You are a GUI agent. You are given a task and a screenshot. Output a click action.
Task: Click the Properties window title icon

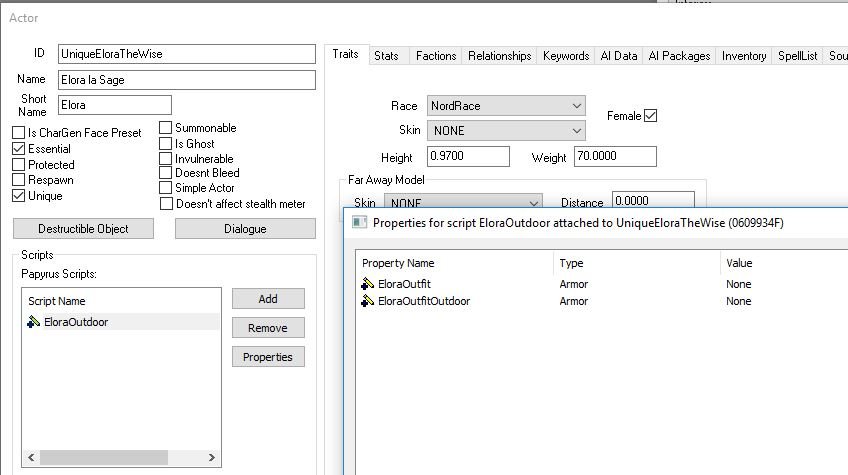pos(360,222)
